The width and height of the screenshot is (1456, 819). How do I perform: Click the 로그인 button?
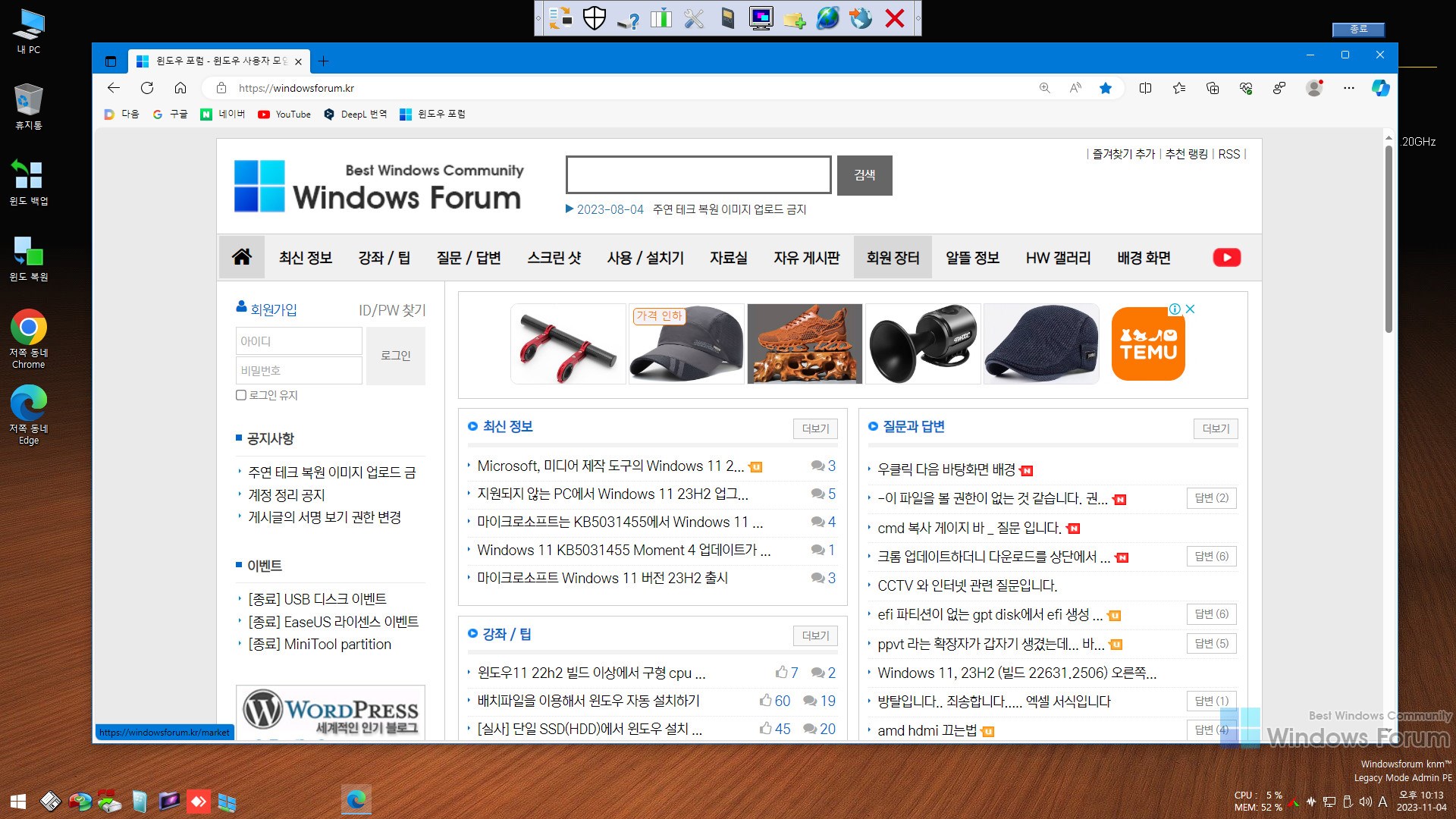pos(396,356)
